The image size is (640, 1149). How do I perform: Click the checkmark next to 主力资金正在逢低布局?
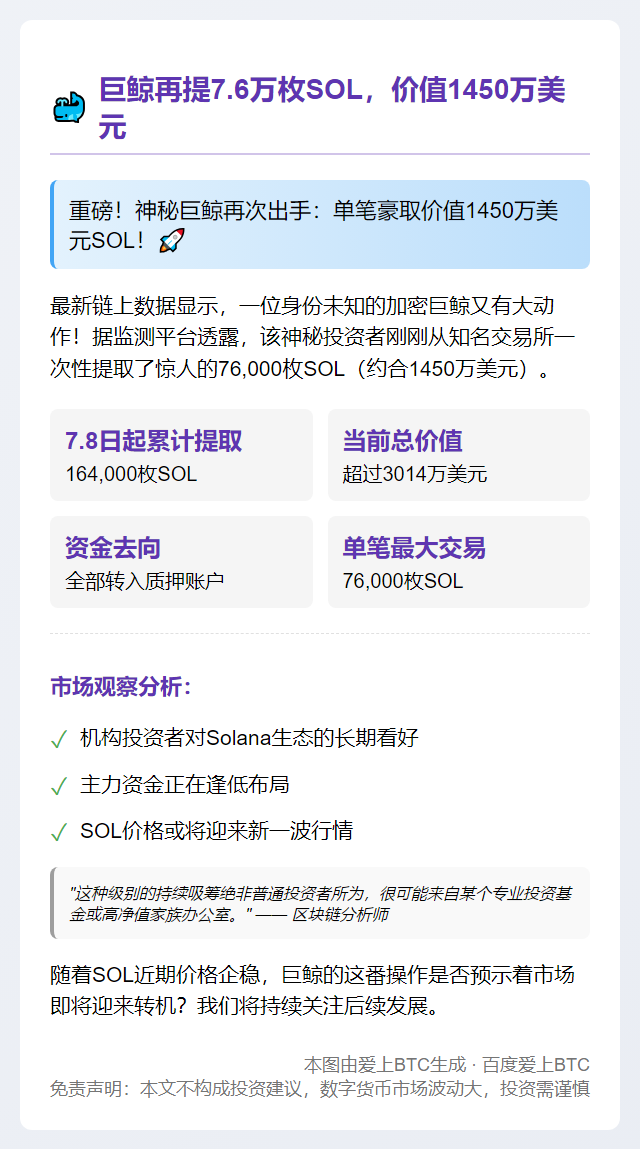point(59,786)
